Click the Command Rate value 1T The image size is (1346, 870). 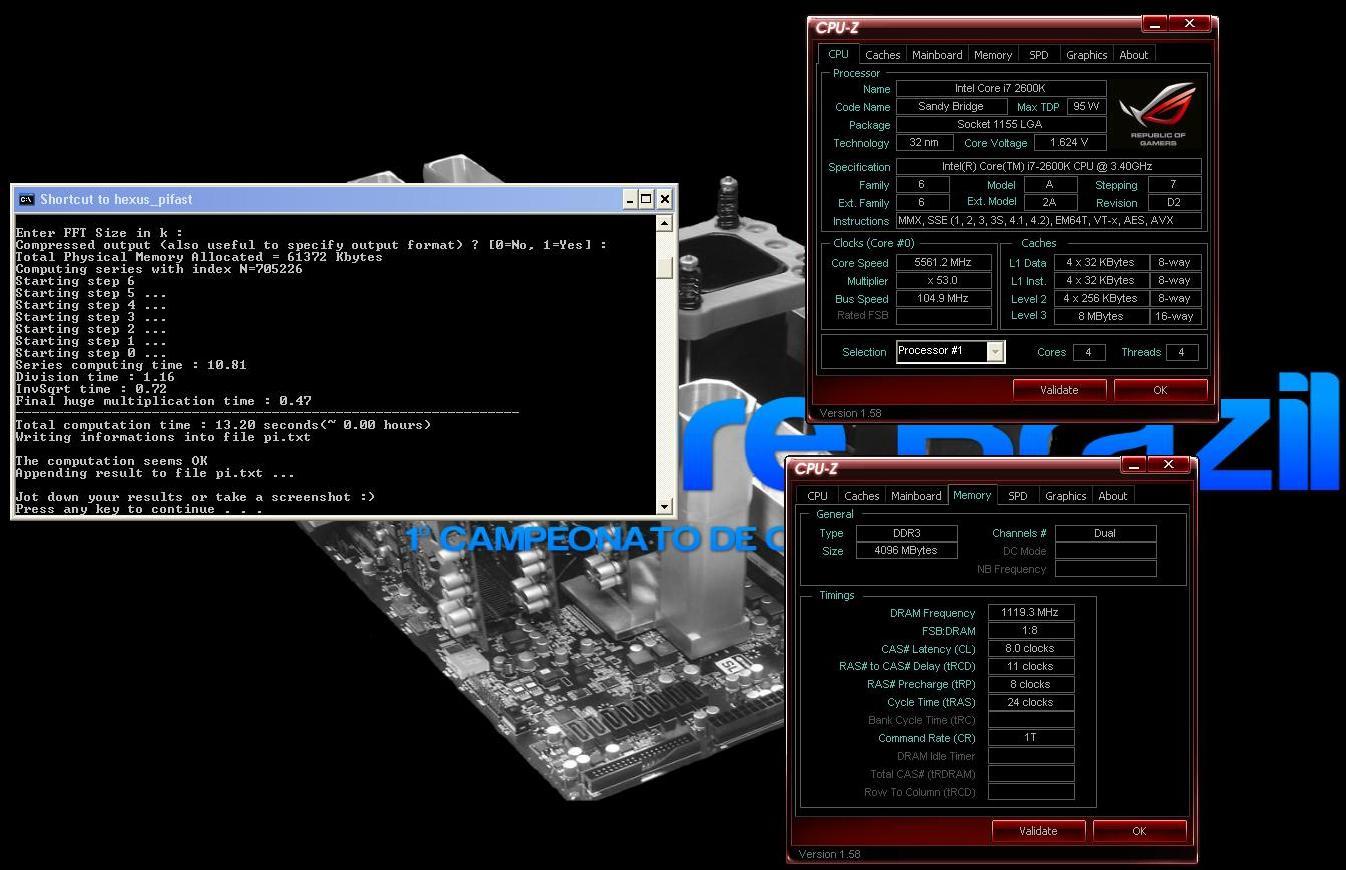click(x=1031, y=738)
